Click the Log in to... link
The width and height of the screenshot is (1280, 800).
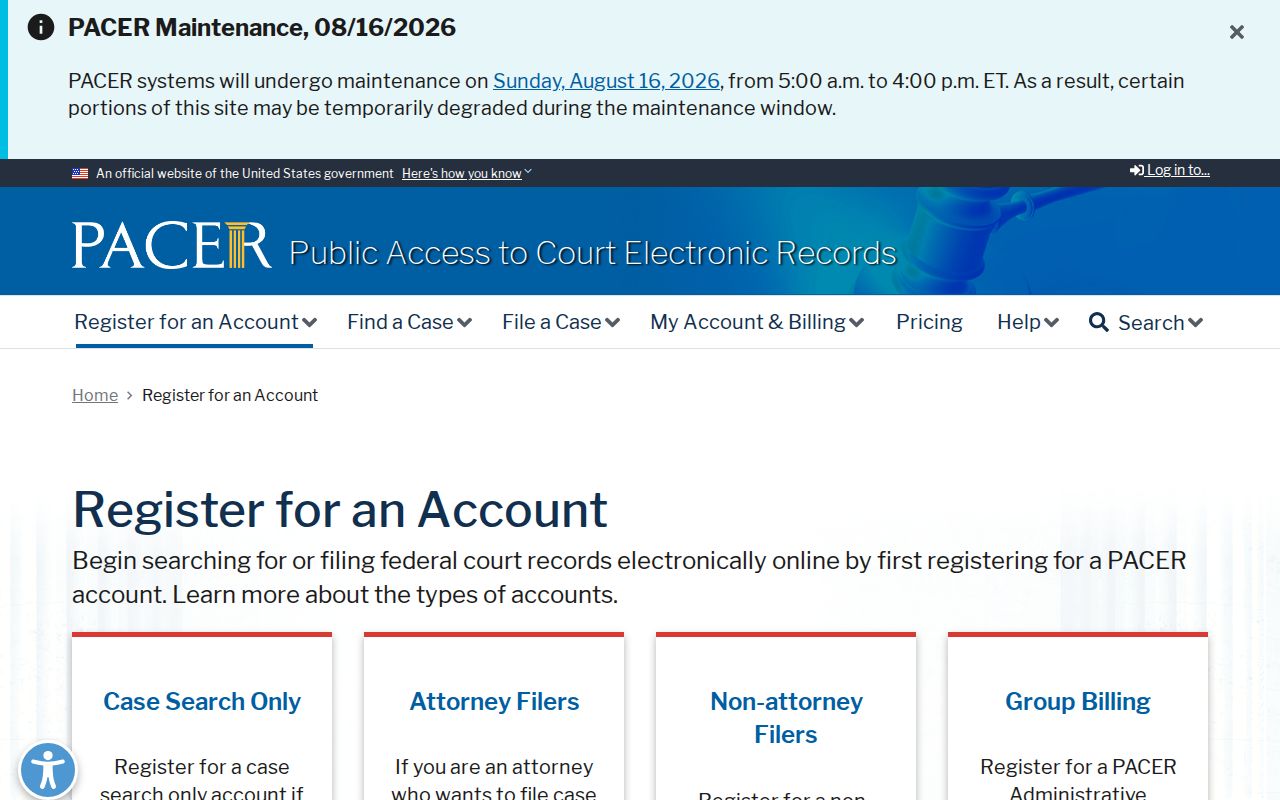tap(1170, 170)
